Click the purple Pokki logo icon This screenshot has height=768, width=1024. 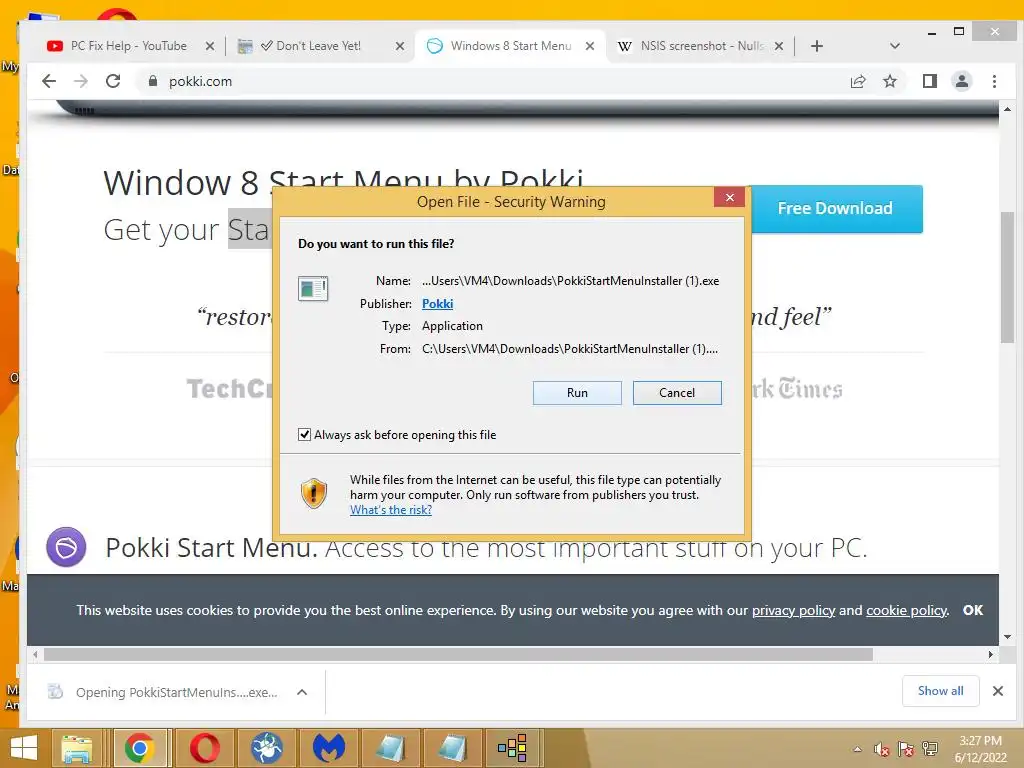point(66,547)
